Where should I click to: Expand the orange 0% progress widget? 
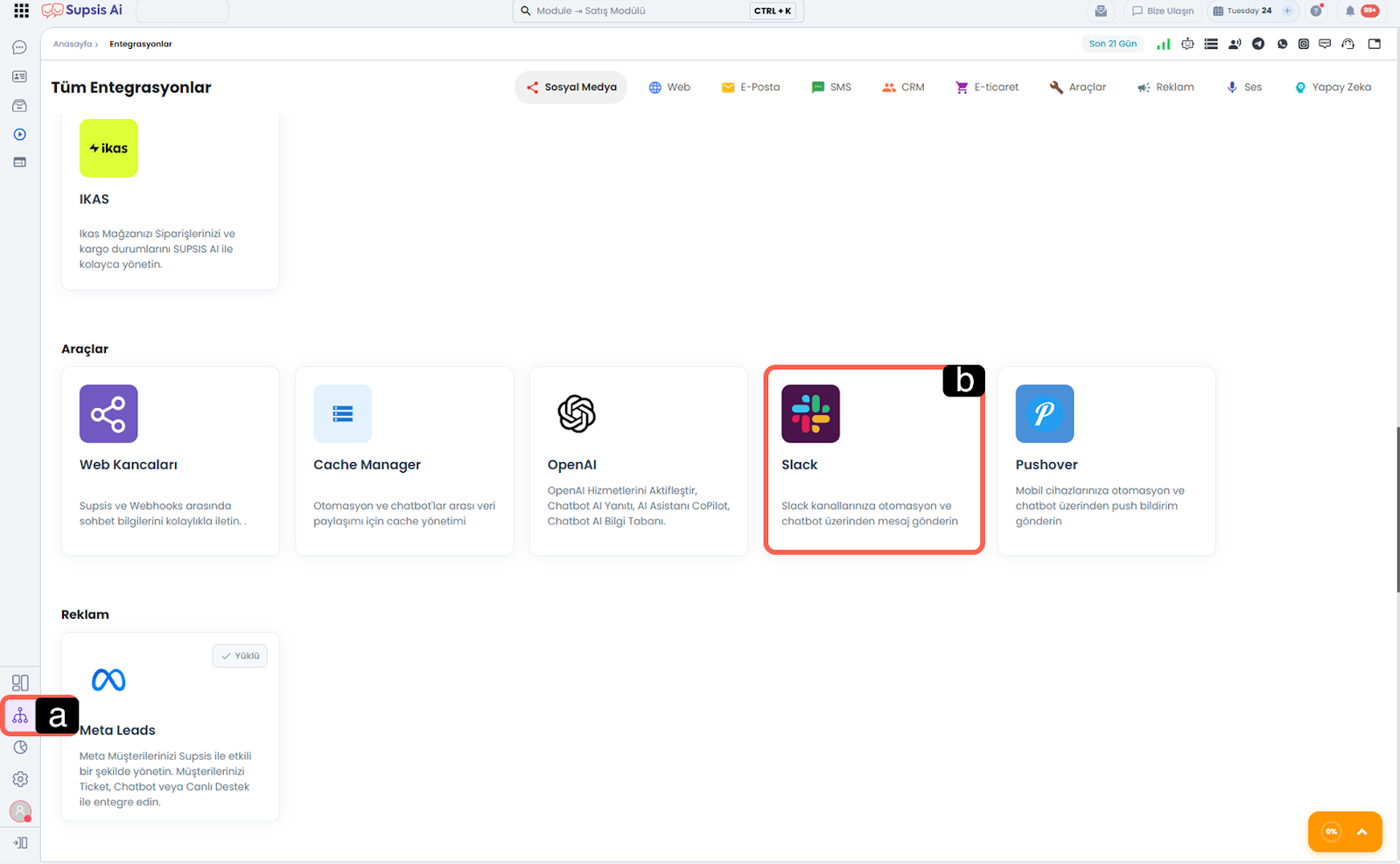(x=1361, y=832)
